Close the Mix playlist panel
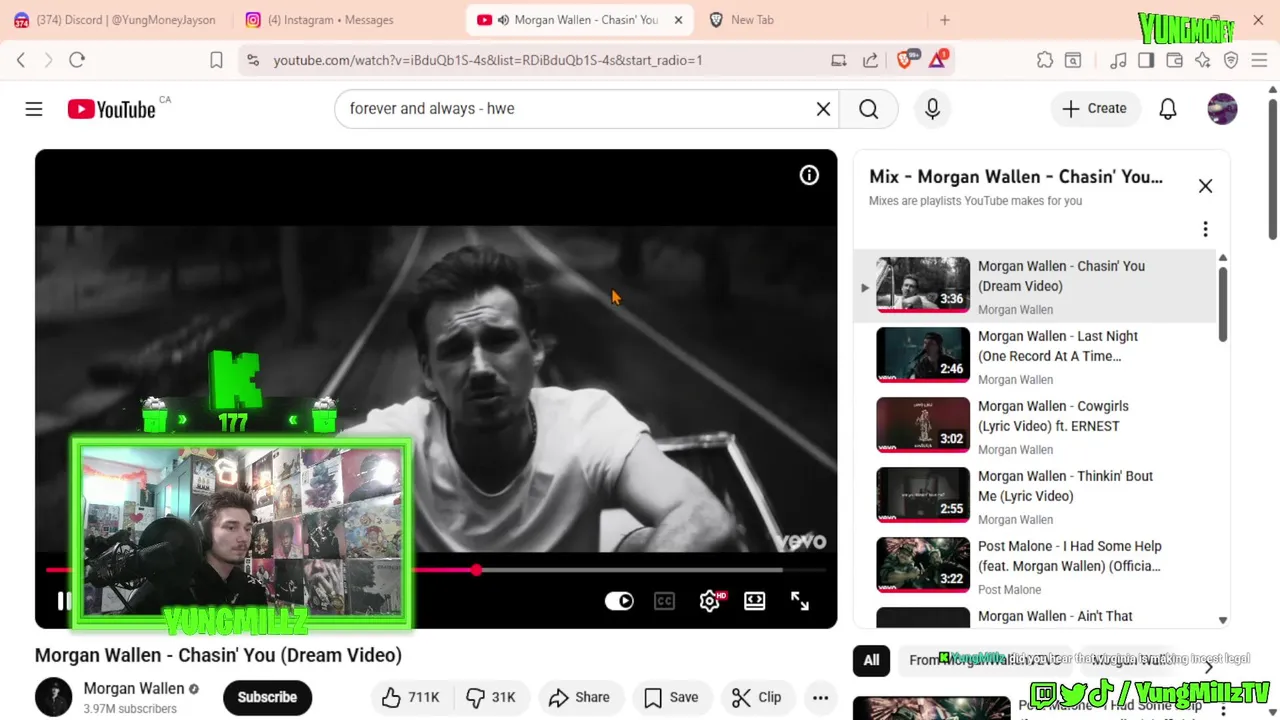Screen dimensions: 1280x720 [1205, 186]
